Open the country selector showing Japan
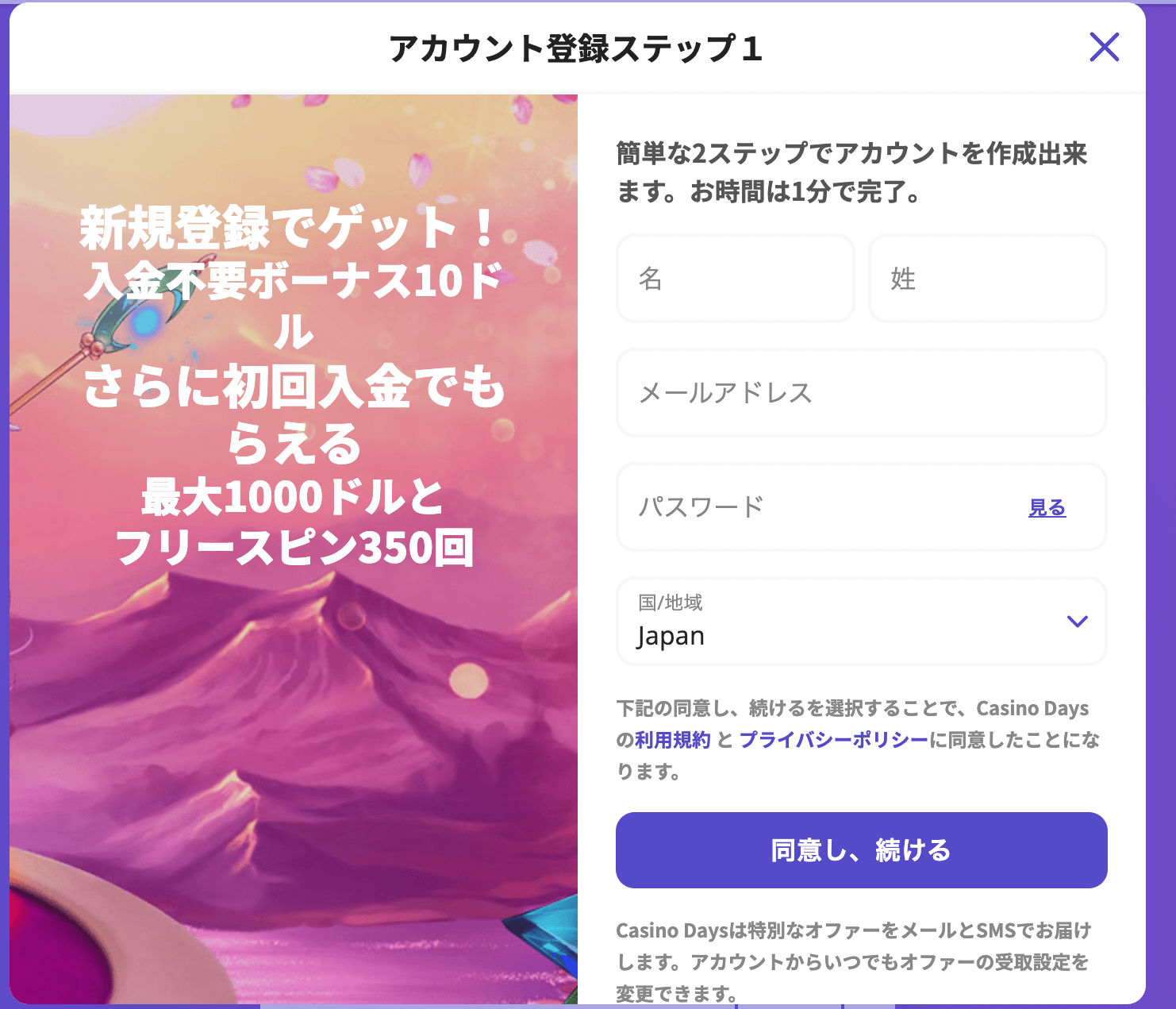The image size is (1176, 1009). click(x=861, y=622)
